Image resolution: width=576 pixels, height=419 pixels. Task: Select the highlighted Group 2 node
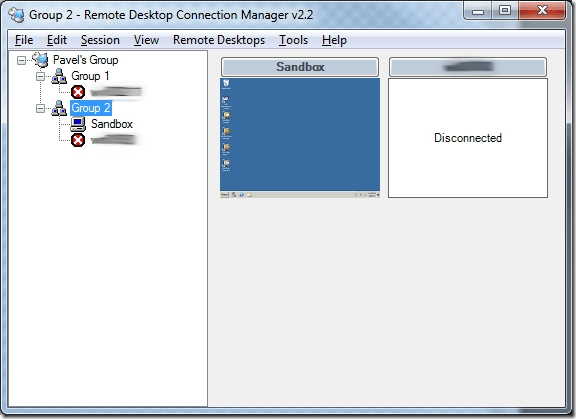[91, 108]
